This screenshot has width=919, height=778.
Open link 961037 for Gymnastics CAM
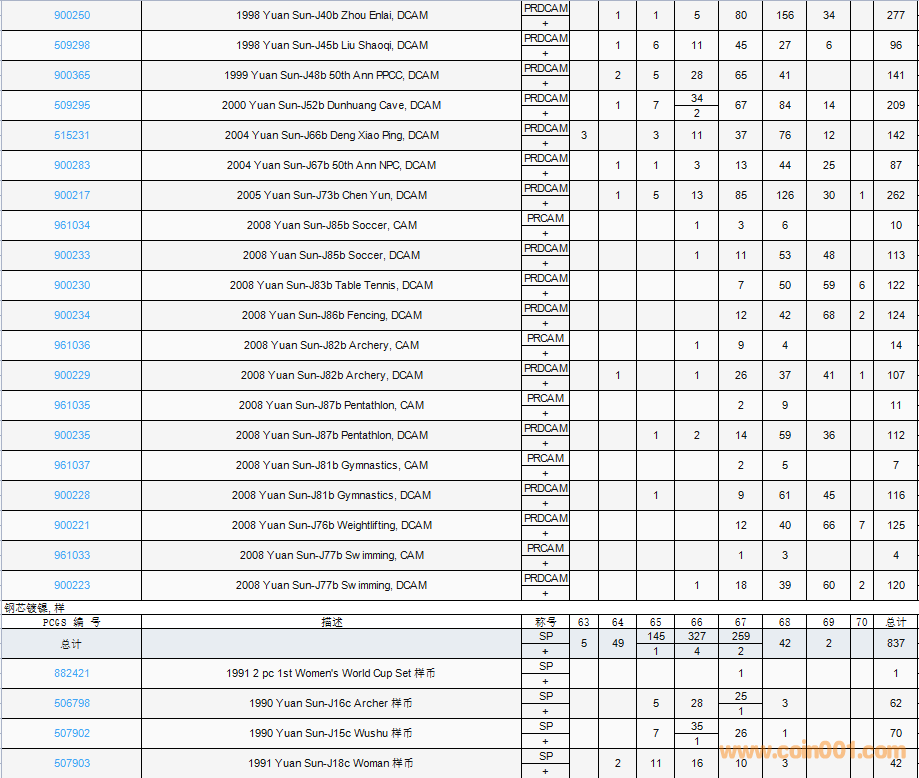tap(71, 465)
